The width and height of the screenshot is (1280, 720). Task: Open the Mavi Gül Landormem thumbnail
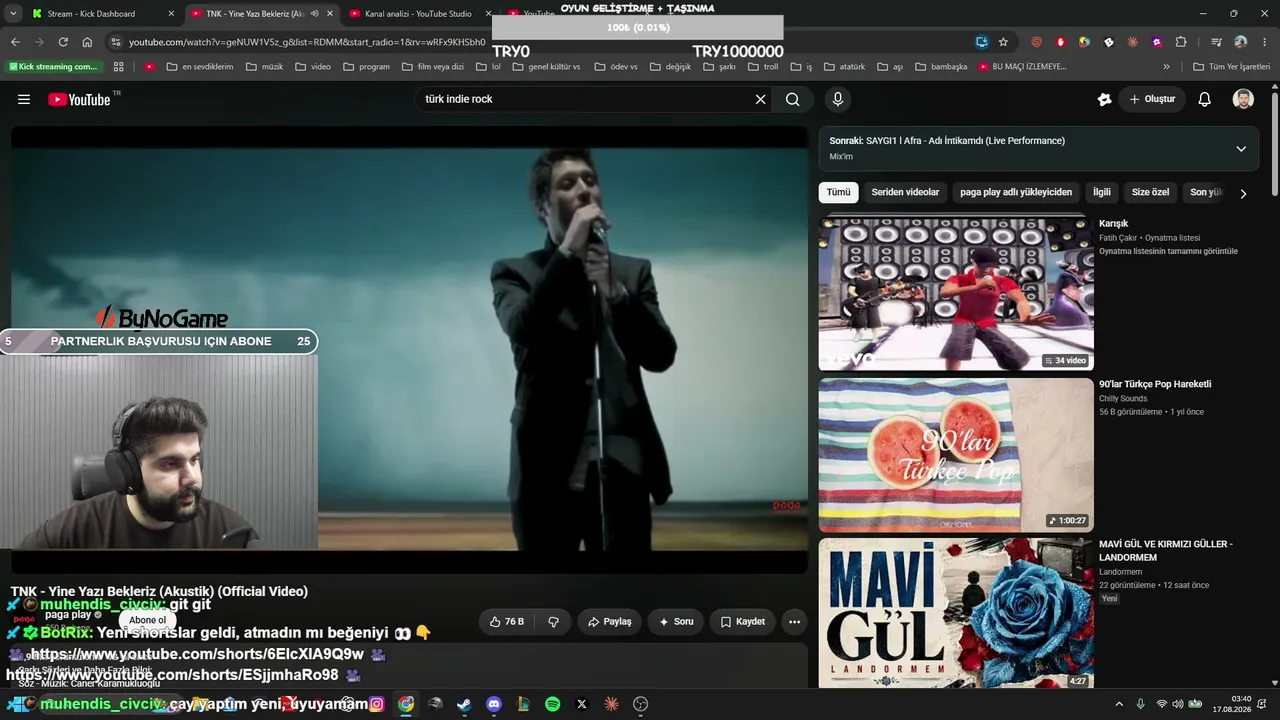pos(956,613)
